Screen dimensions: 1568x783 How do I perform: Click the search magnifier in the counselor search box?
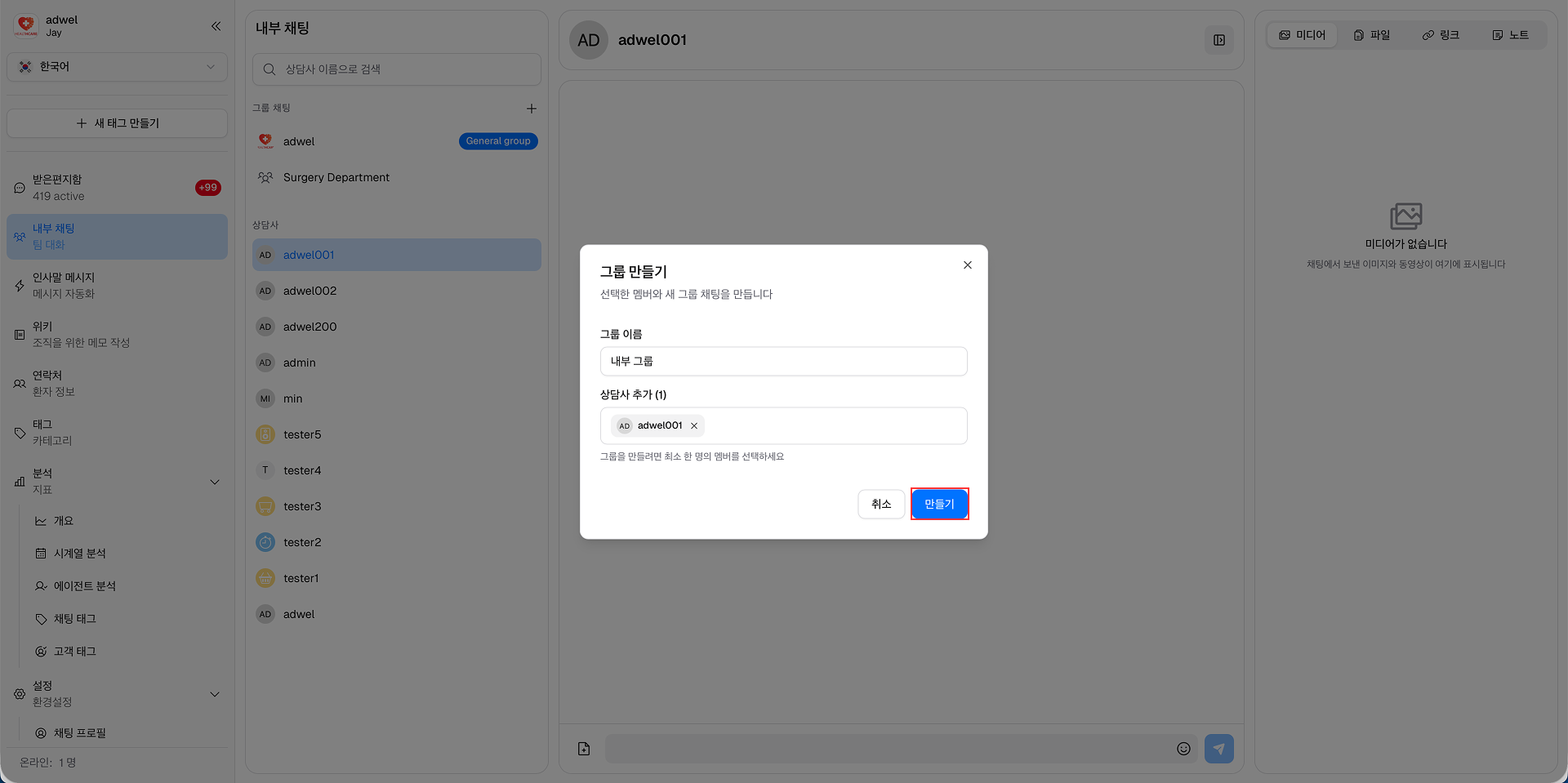click(x=269, y=69)
